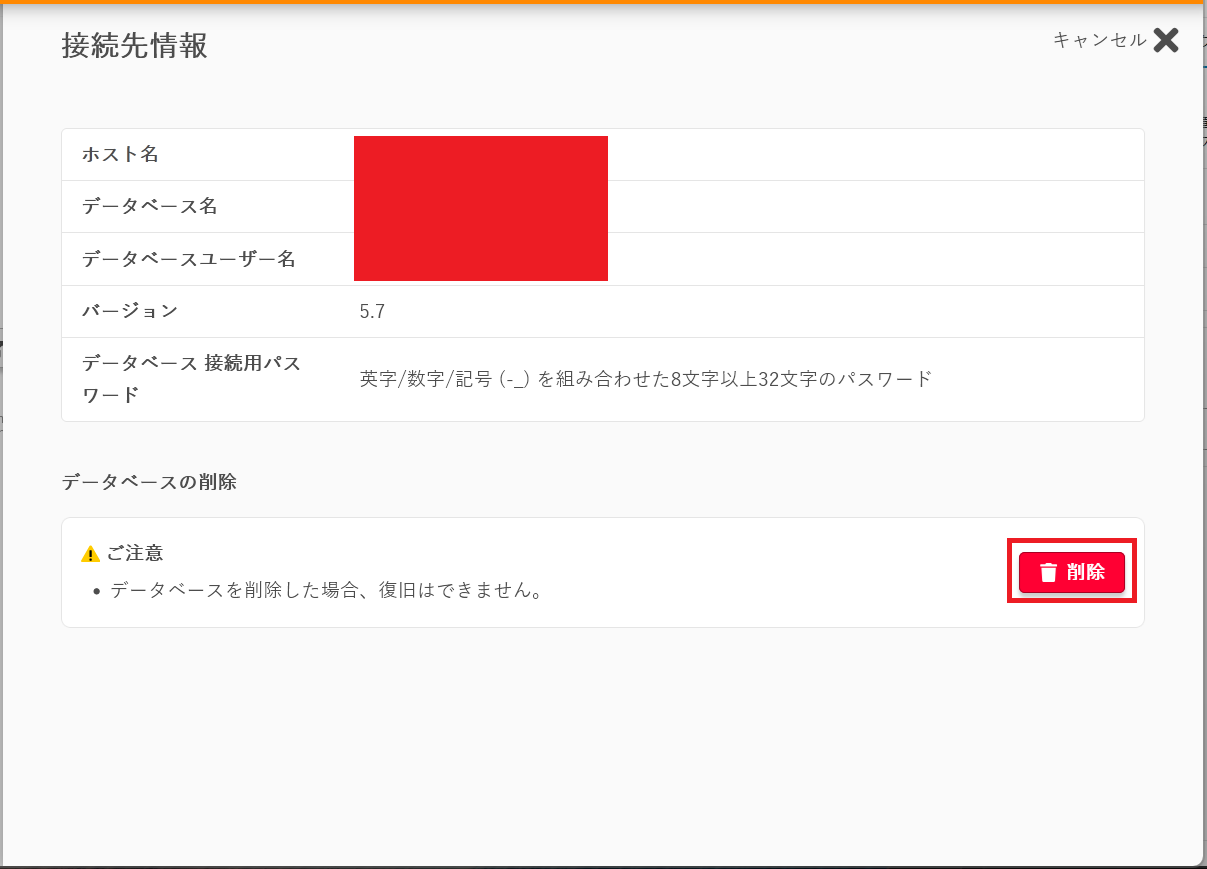Click the 接続先情報 dialog title
The height and width of the screenshot is (869, 1207).
click(134, 46)
